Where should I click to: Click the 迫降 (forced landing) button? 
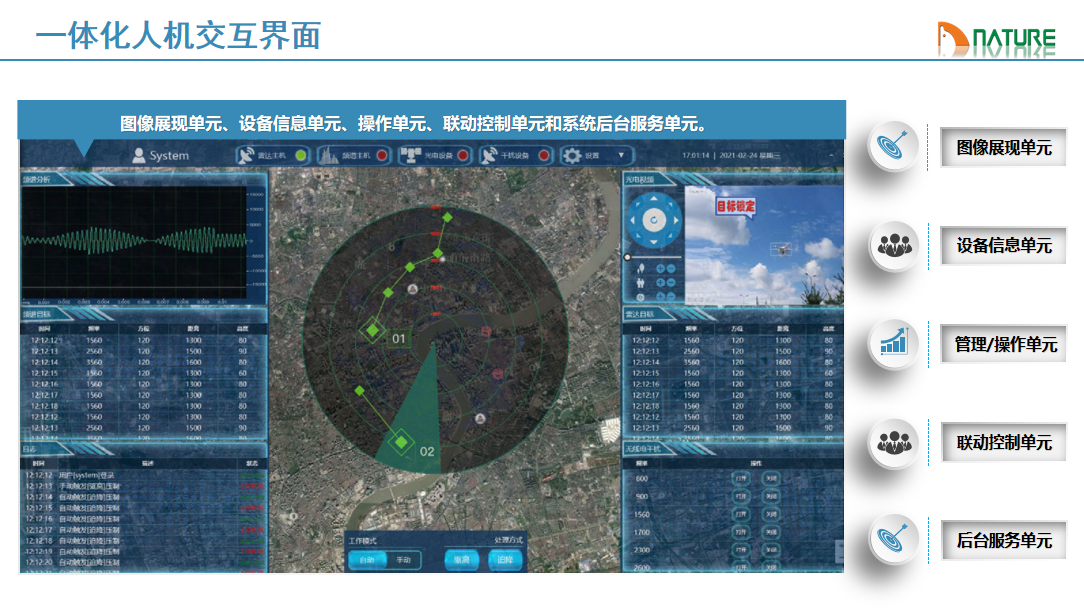point(505,560)
